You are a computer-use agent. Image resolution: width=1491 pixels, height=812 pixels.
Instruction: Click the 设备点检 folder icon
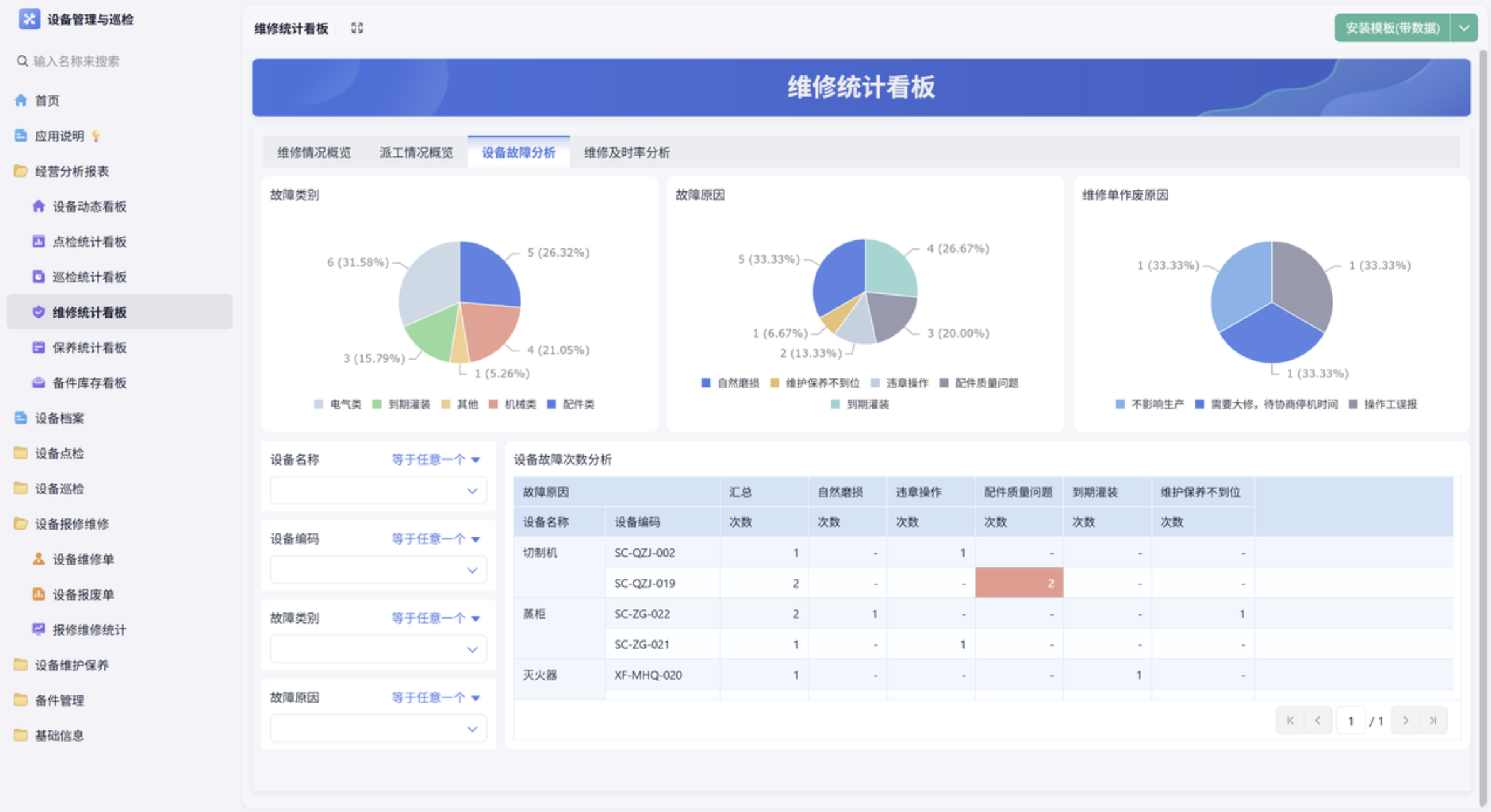[21, 453]
